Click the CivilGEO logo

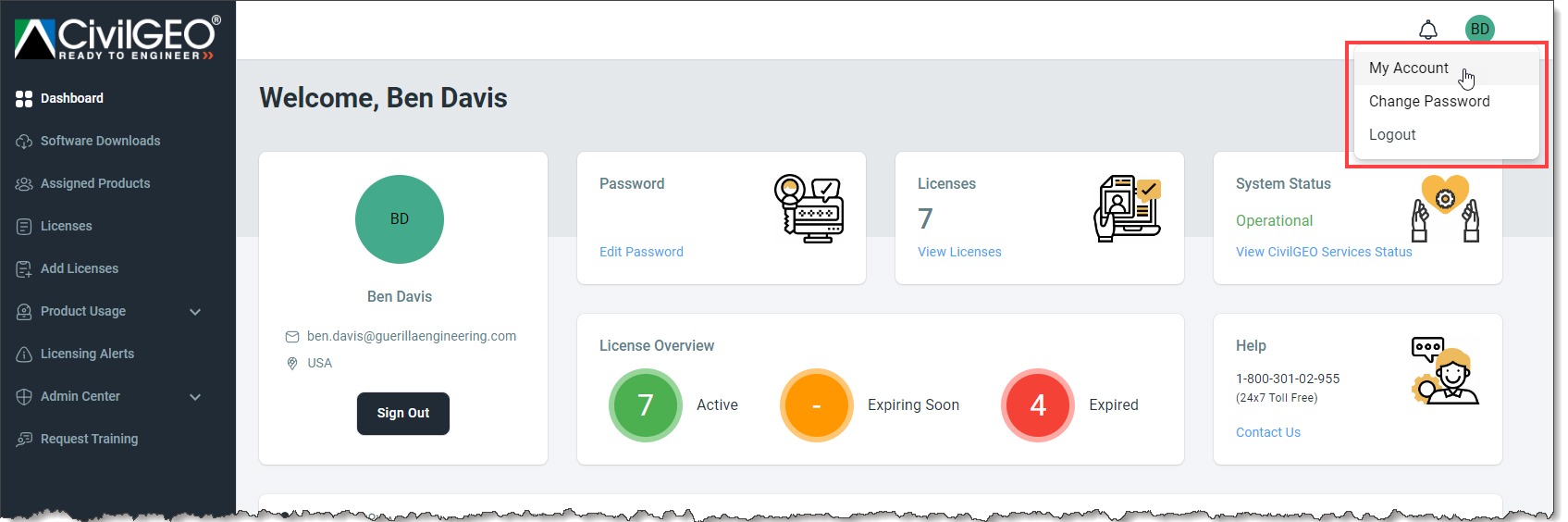tap(117, 37)
